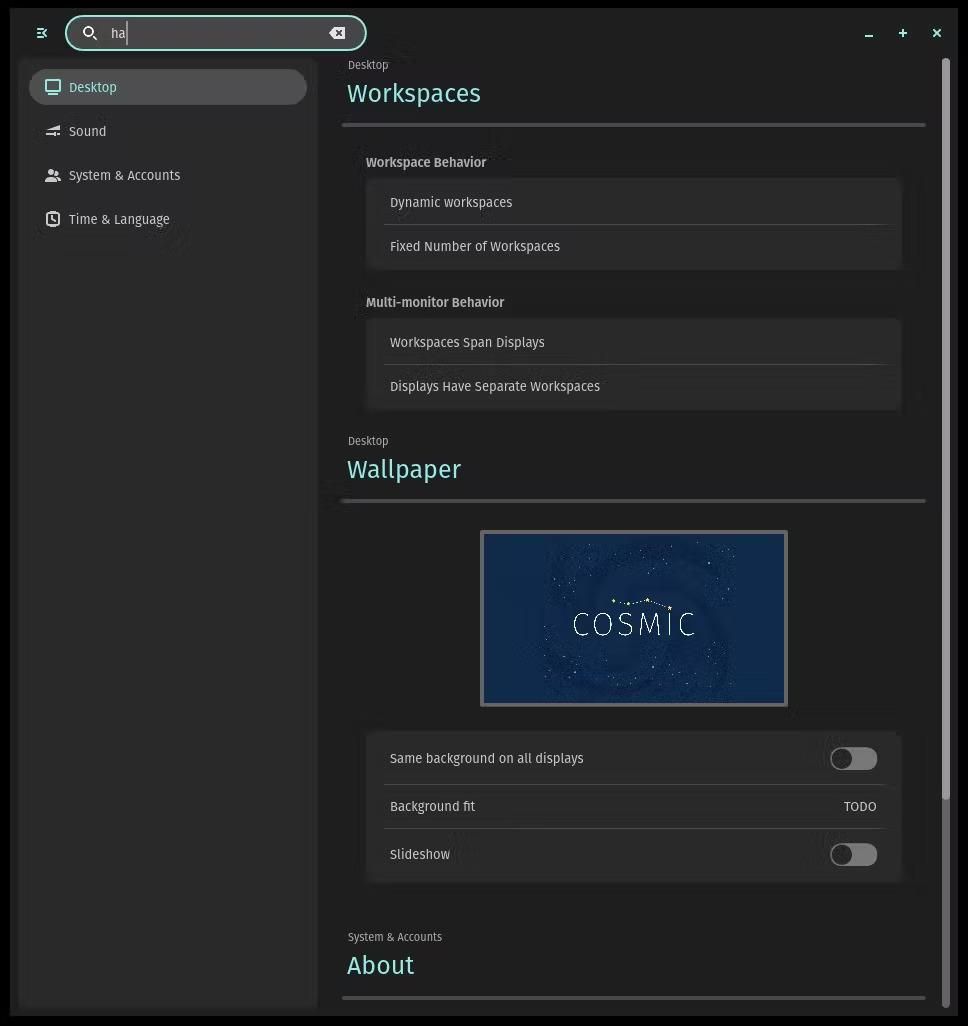
Task: Open the Sound settings page
Action: 87,131
